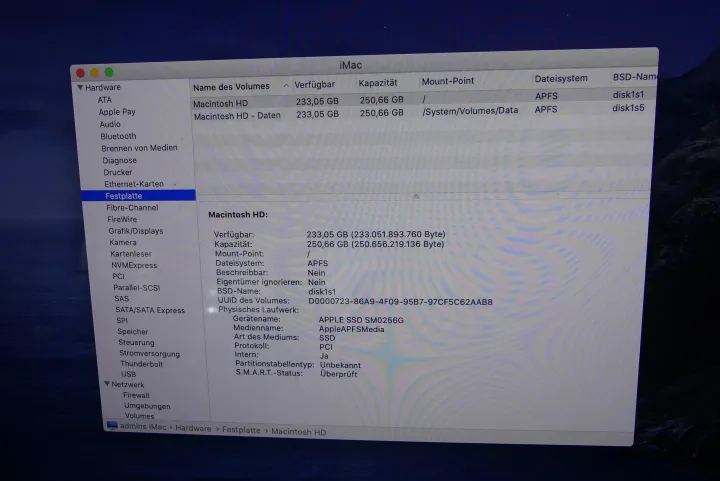This screenshot has height=481, width=720.
Task: Select the Macintosh HD - Daten row
Action: pyautogui.click(x=423, y=112)
